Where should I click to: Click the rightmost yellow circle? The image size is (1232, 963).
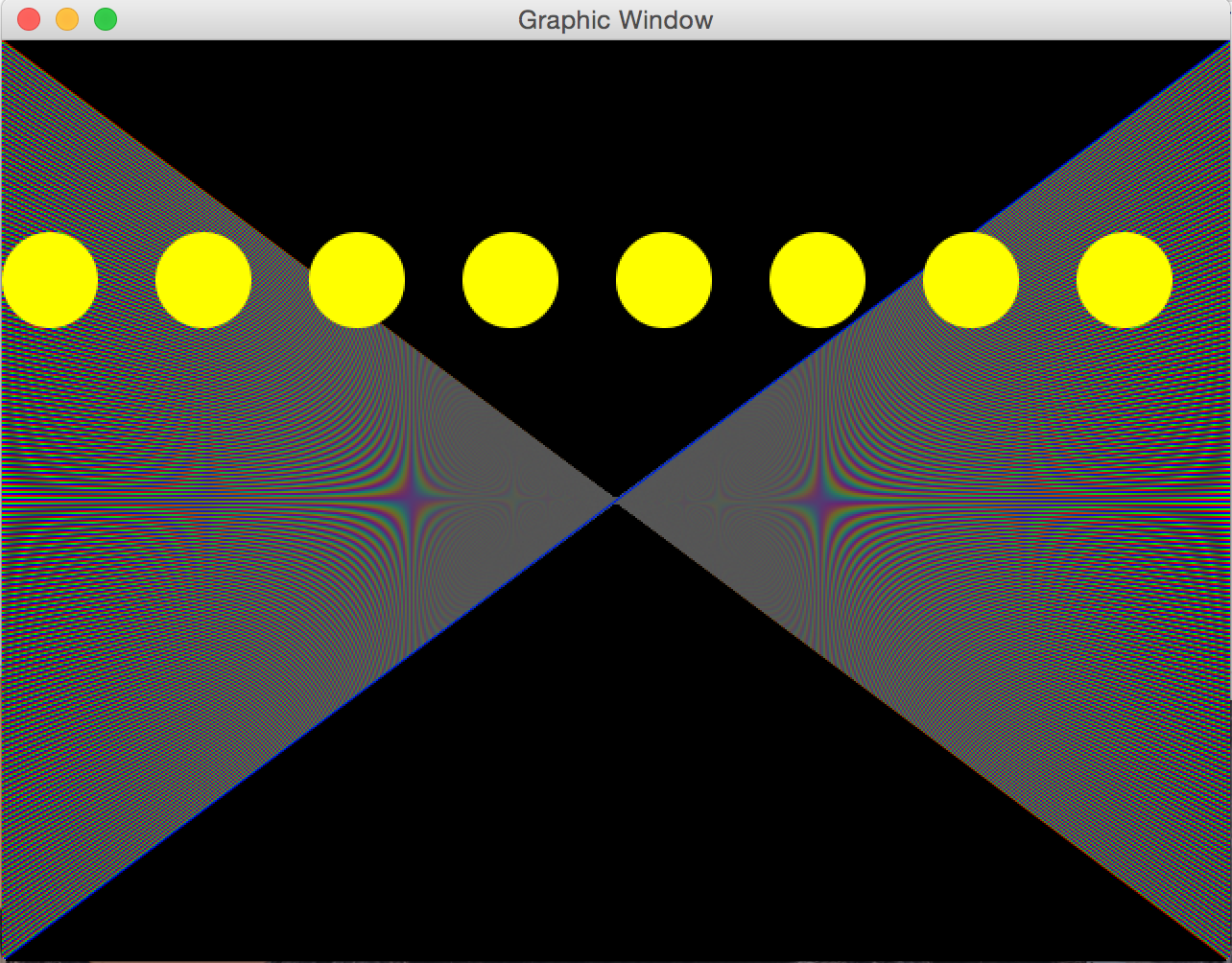pos(1125,280)
